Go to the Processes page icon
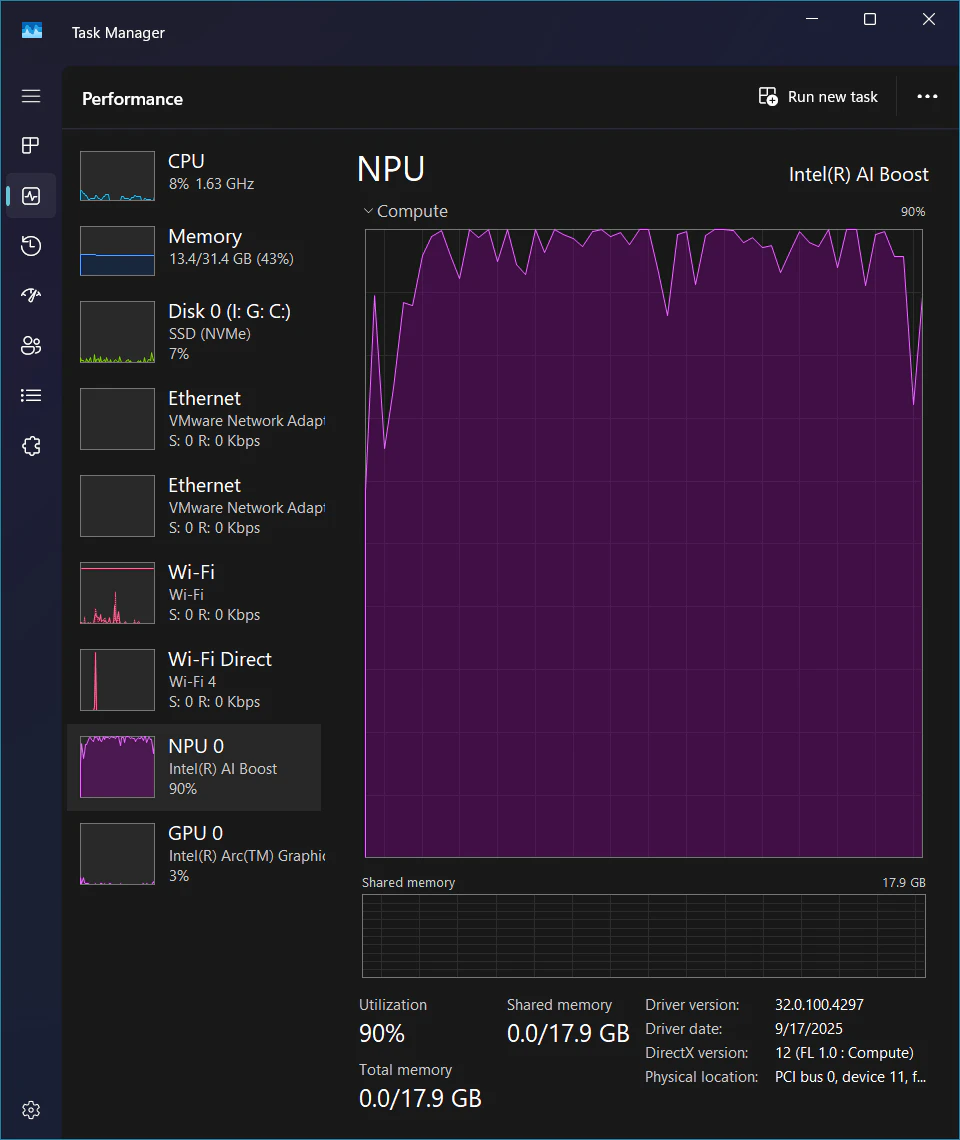The height and width of the screenshot is (1140, 960). [x=31, y=145]
